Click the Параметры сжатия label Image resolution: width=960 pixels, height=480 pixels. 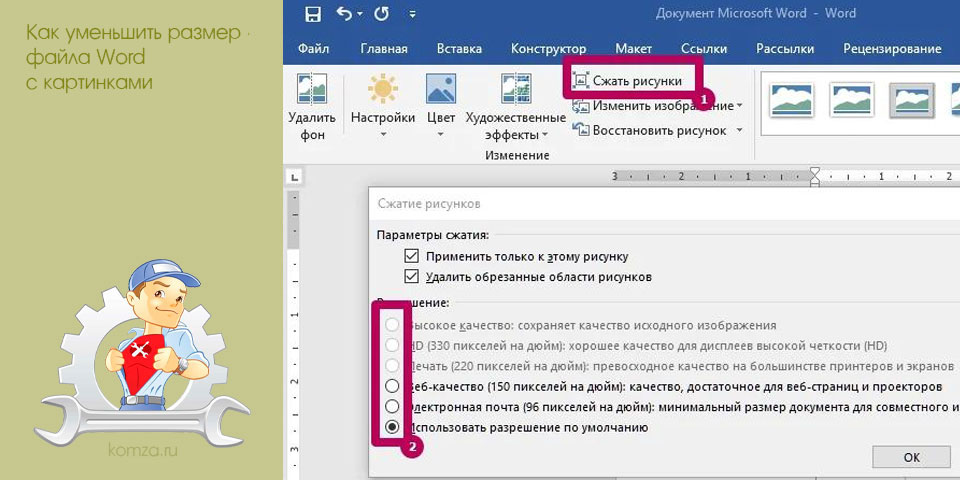point(433,235)
